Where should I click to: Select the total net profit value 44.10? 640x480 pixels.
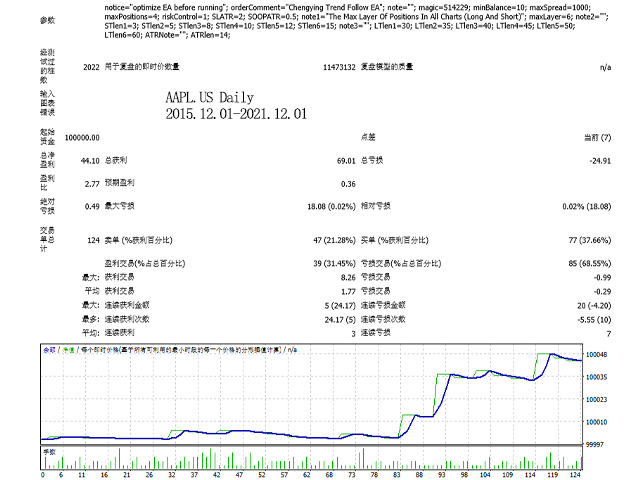point(90,161)
